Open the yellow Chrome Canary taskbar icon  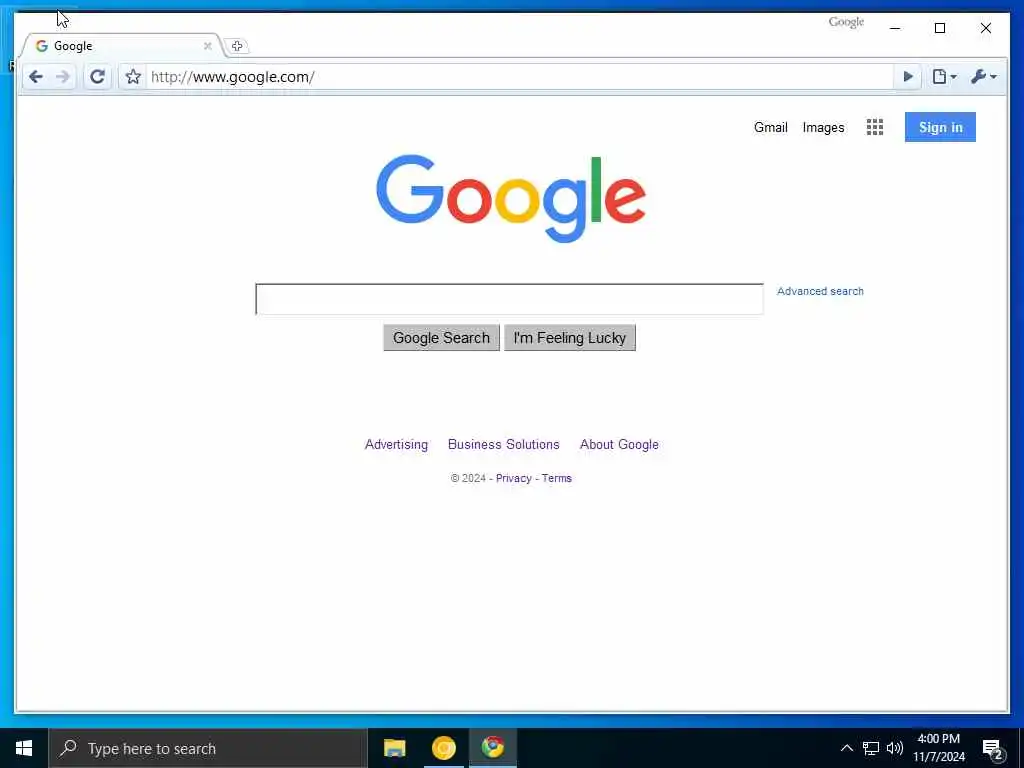(x=444, y=748)
